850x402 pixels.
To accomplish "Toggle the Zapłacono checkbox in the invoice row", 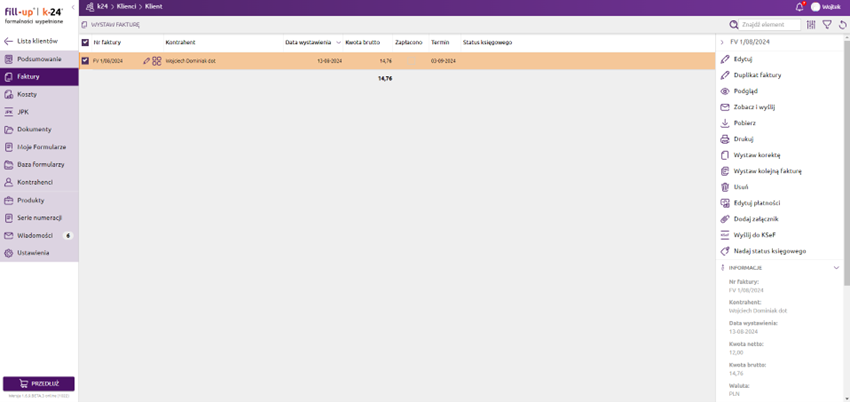I will click(412, 61).
